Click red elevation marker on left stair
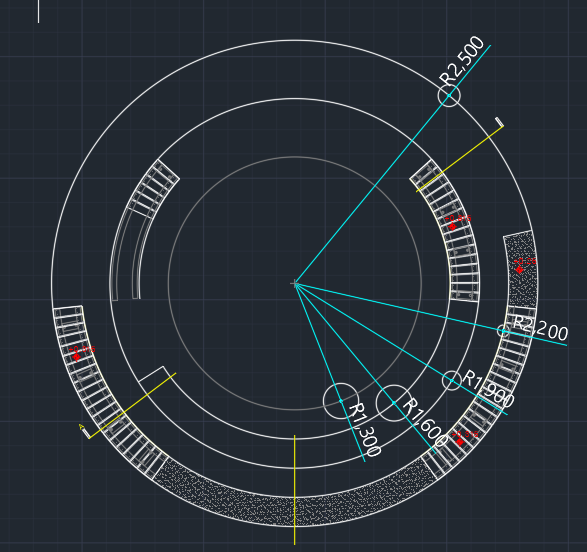The width and height of the screenshot is (587, 552). 77,357
